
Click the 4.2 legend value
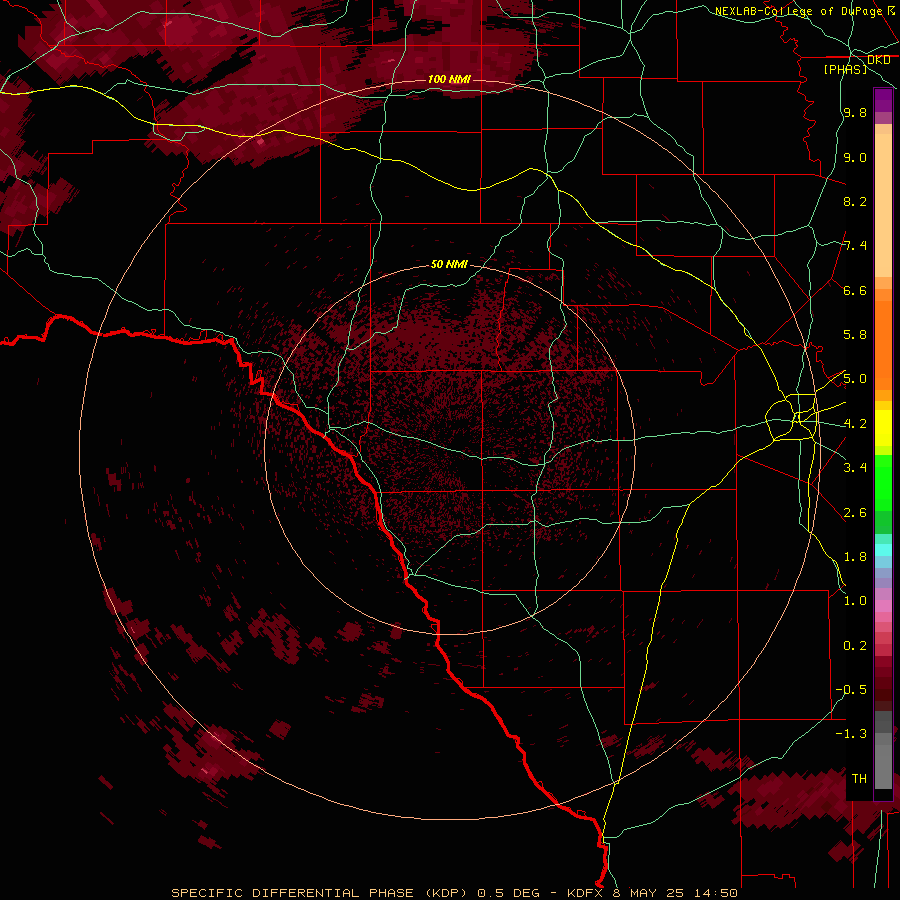[x=855, y=424]
